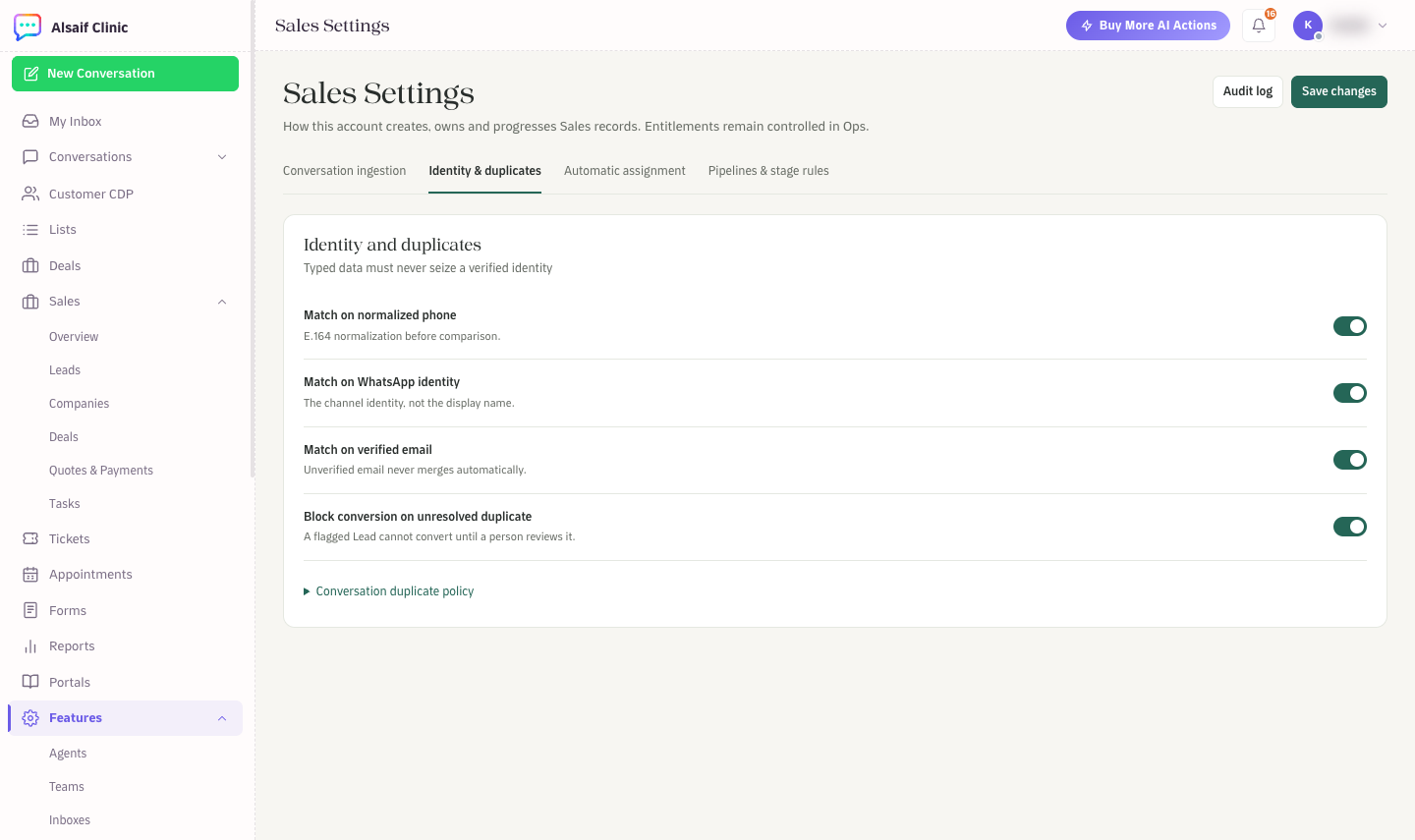
Task: Click the Appointments calendar icon
Action: click(30, 574)
